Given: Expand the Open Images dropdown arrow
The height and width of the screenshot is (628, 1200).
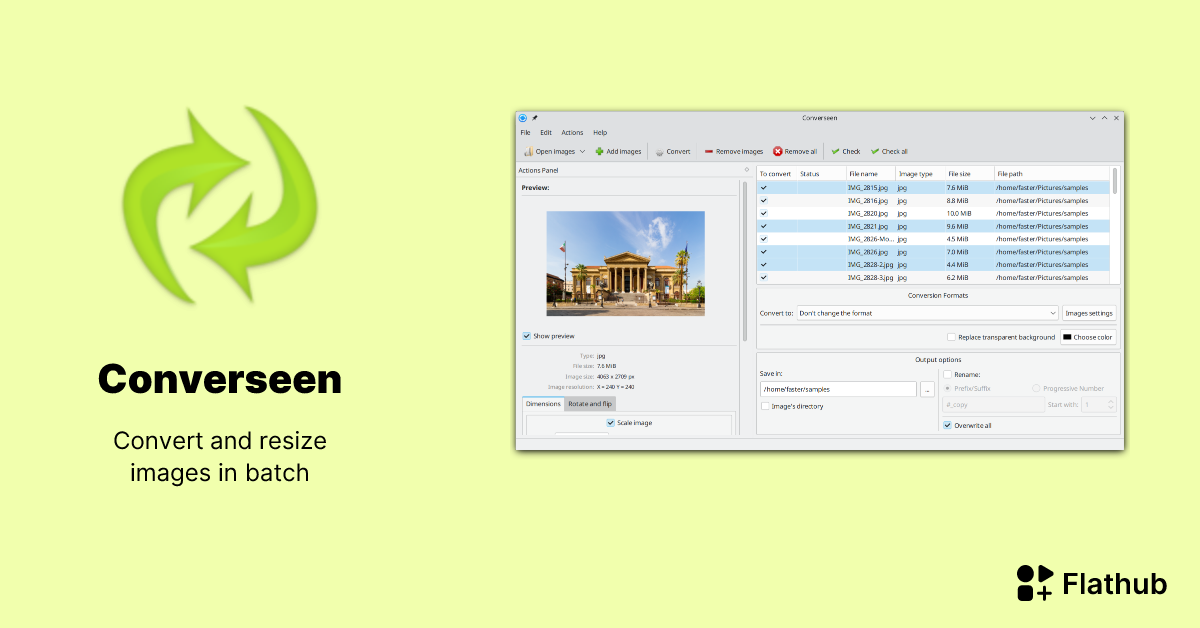Looking at the screenshot, I should point(582,151).
